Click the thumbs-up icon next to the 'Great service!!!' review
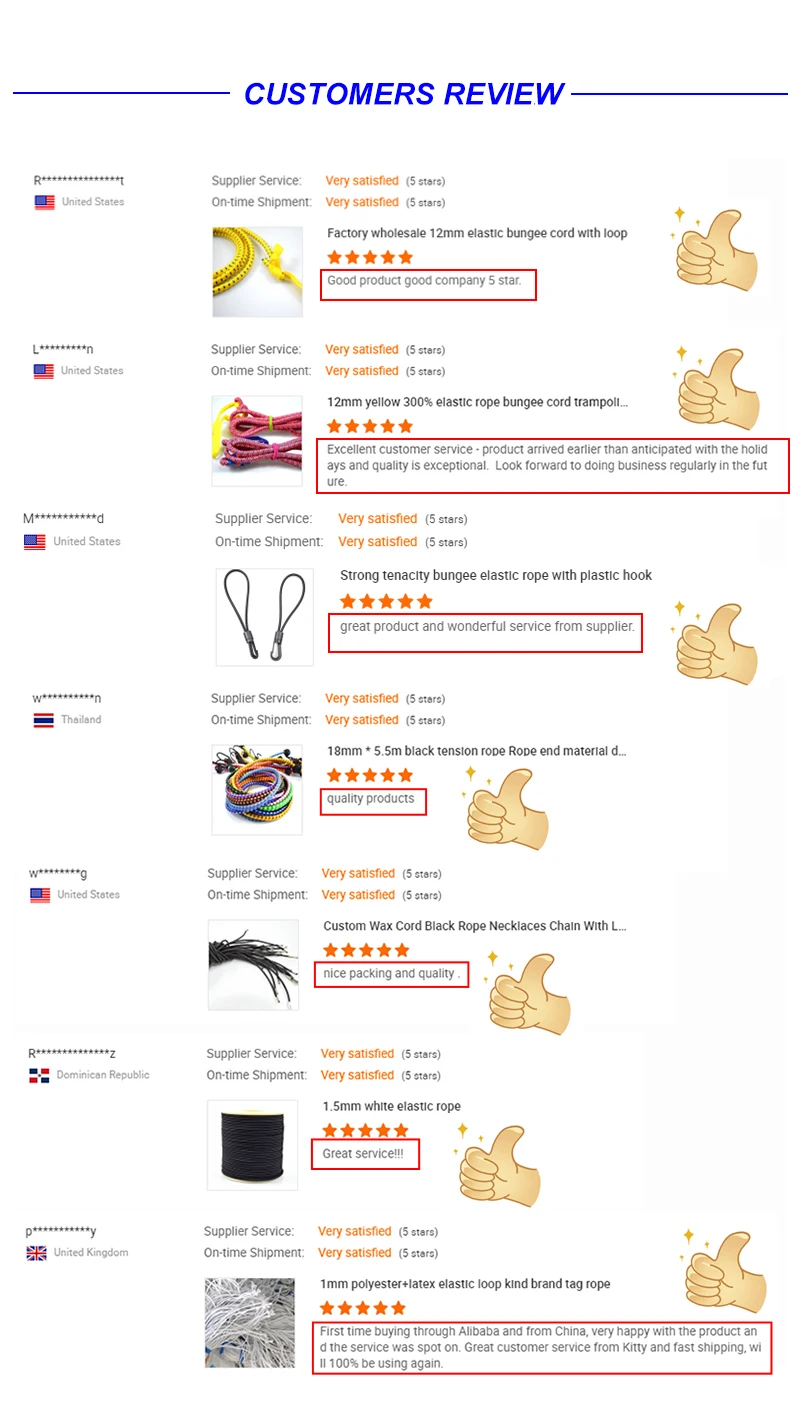The height and width of the screenshot is (1414, 800). tap(498, 1164)
